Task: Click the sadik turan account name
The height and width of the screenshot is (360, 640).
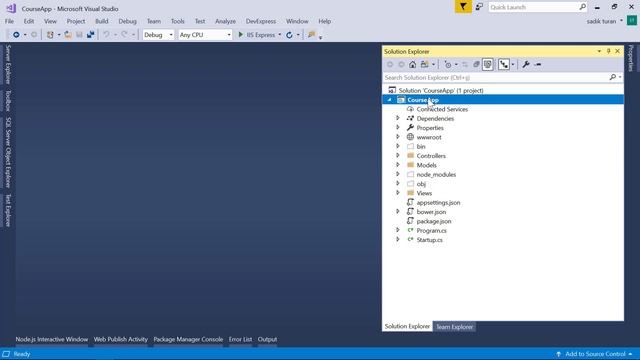Action: coord(601,21)
